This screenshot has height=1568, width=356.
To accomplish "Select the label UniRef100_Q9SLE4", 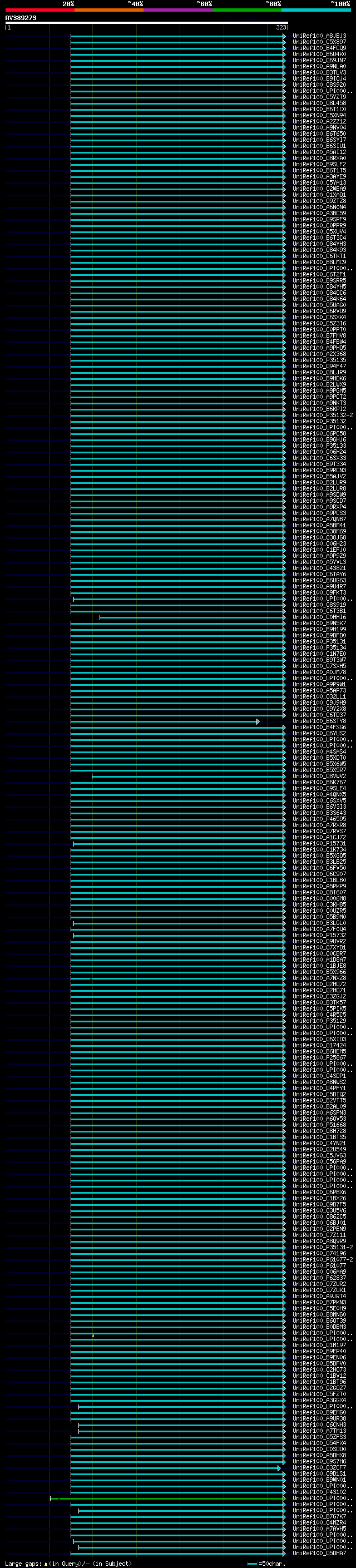I will coord(319,789).
